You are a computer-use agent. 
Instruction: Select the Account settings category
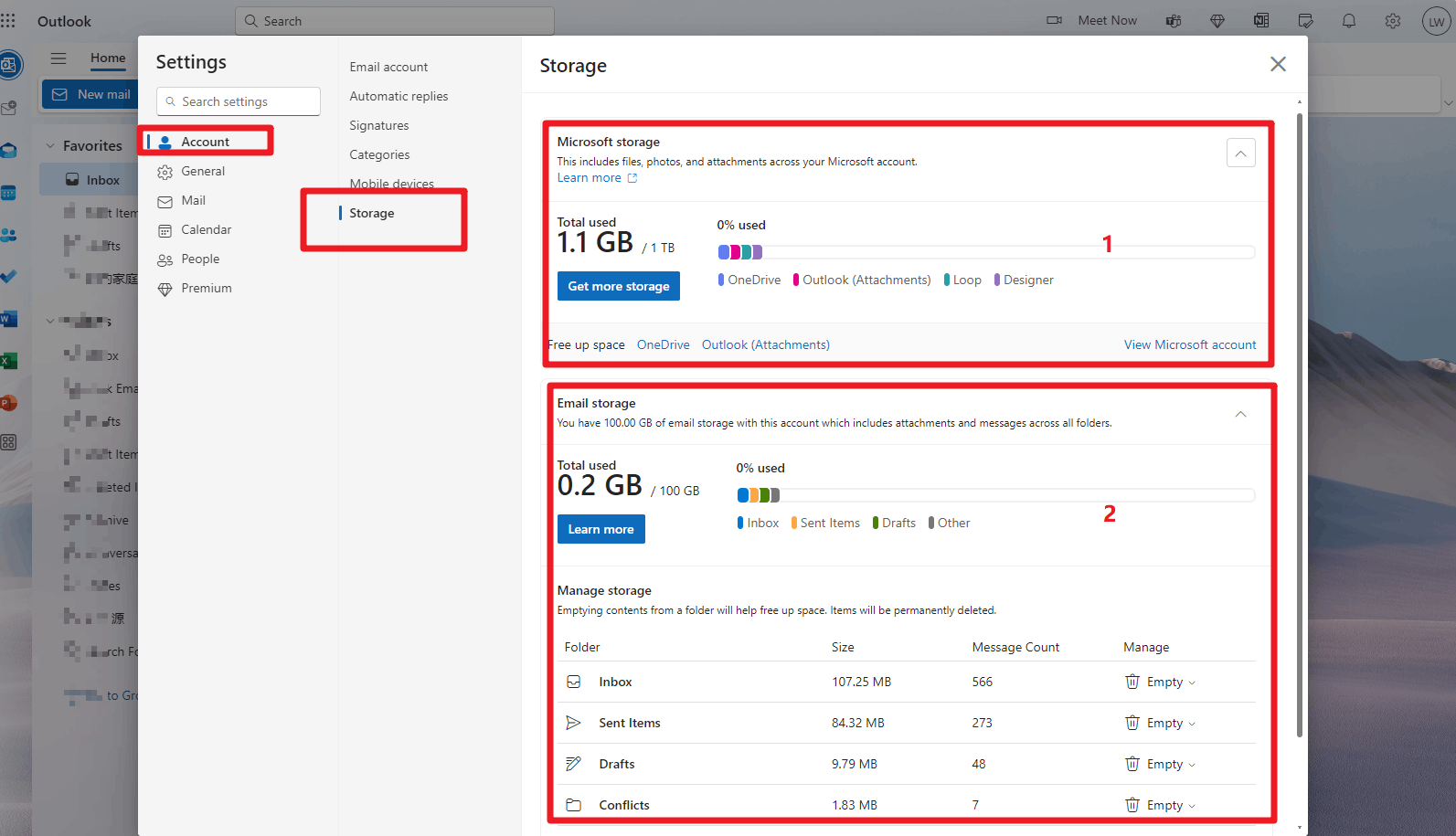coord(206,142)
